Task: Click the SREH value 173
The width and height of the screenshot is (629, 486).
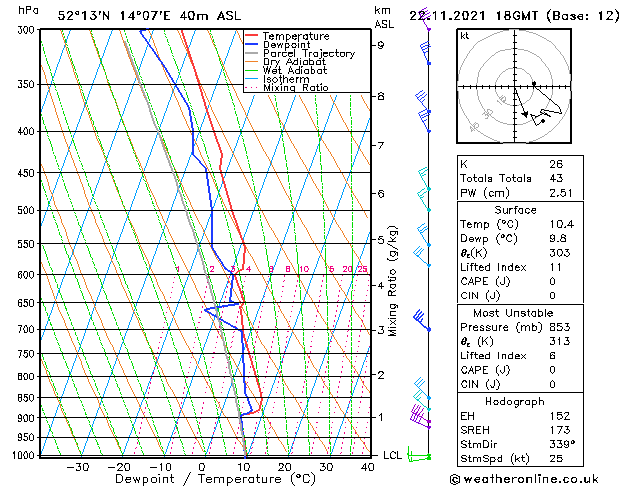Action: [x=560, y=430]
